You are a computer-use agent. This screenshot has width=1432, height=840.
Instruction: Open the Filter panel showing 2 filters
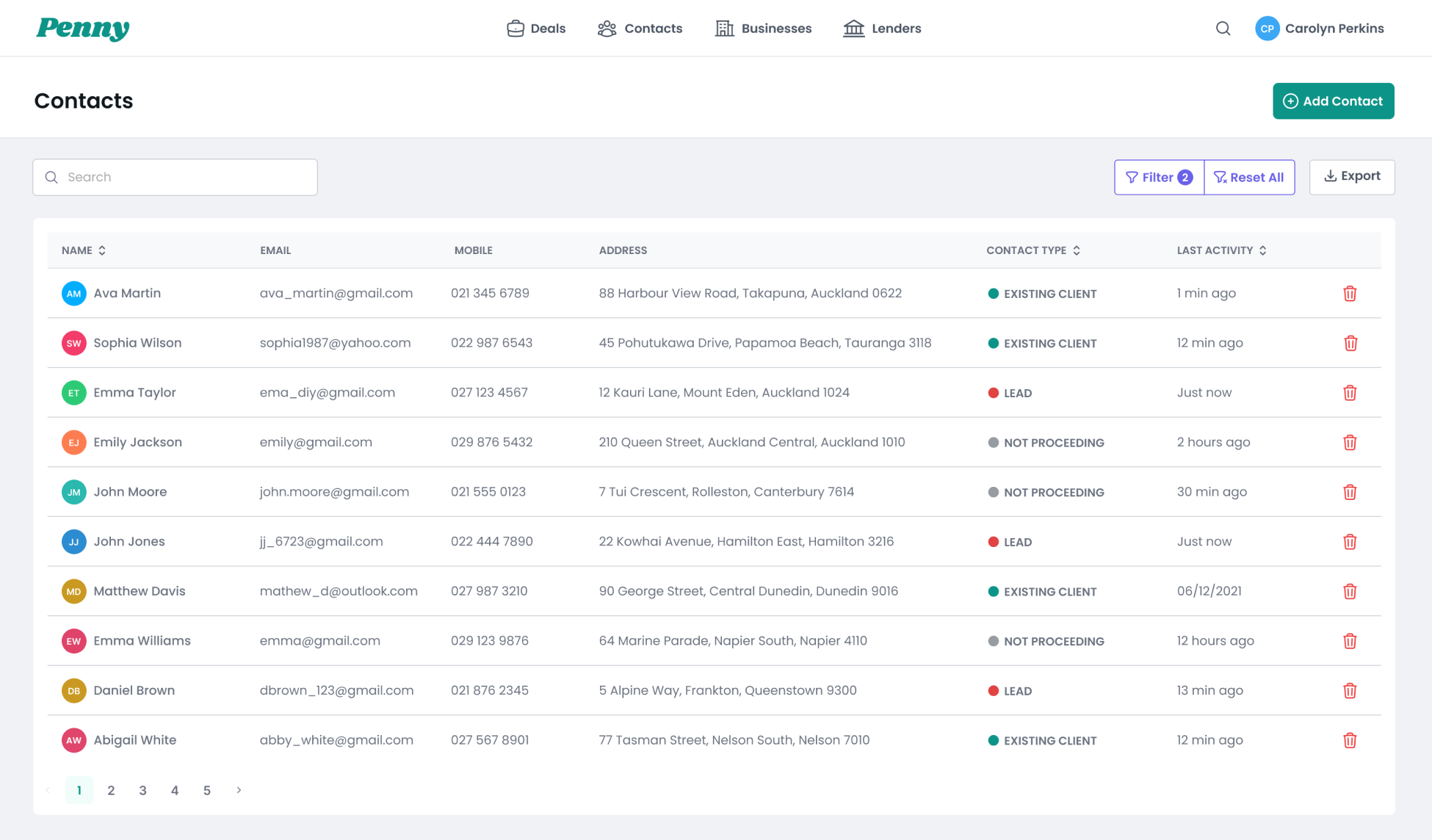pyautogui.click(x=1158, y=177)
